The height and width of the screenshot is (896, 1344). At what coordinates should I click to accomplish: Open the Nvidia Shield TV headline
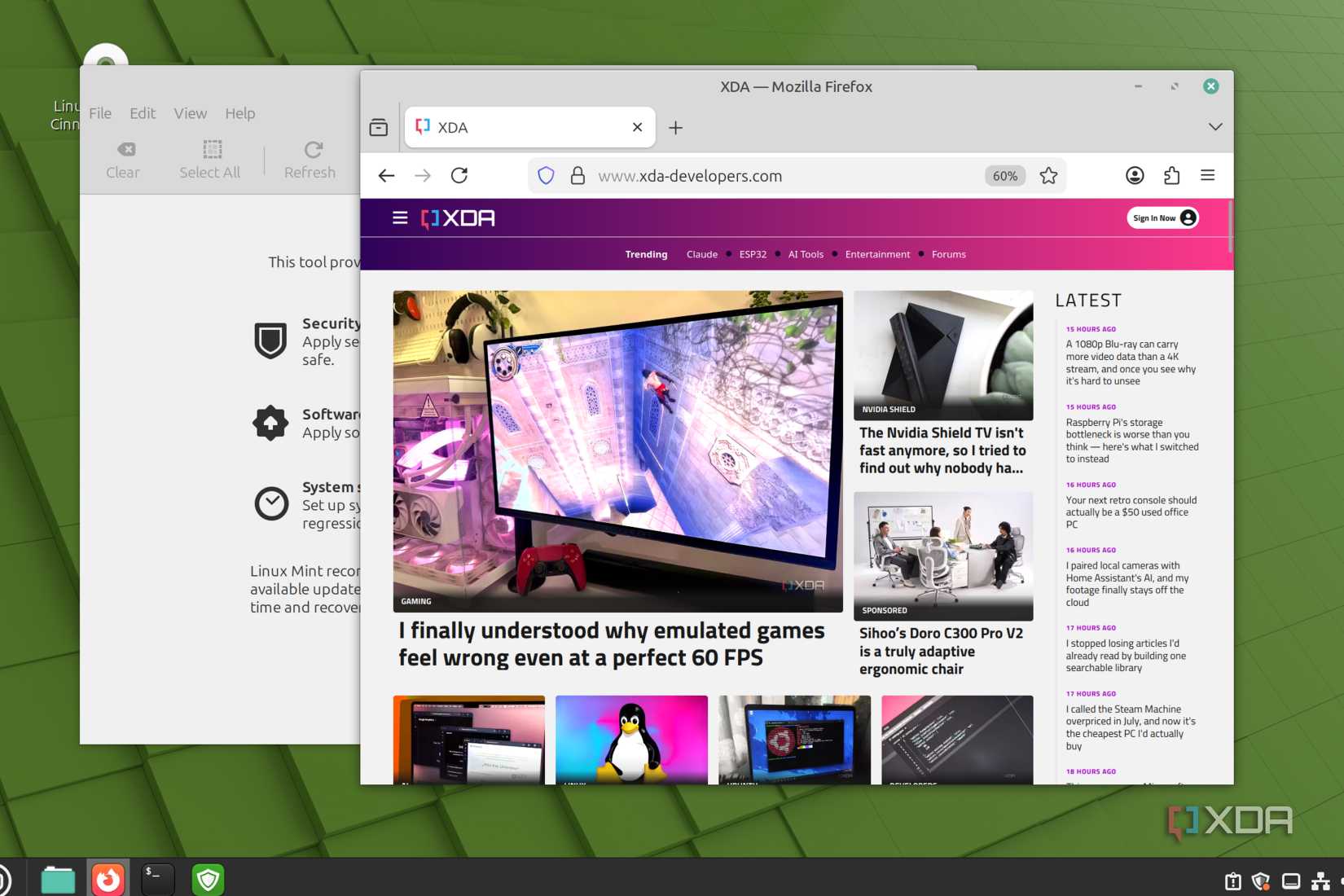click(x=942, y=450)
